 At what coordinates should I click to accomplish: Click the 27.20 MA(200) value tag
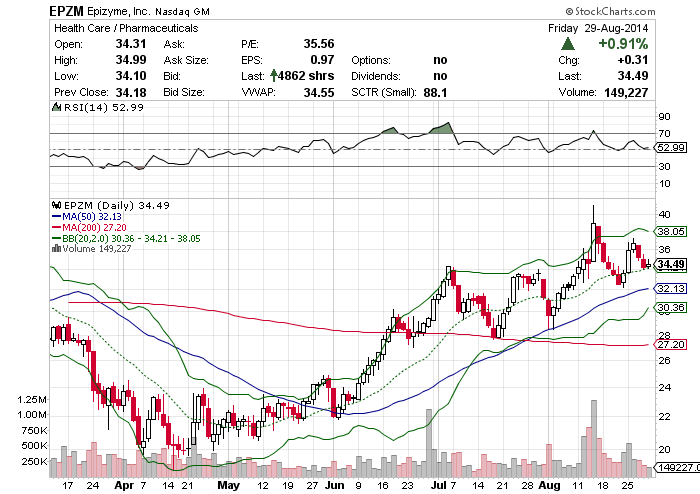[671, 344]
